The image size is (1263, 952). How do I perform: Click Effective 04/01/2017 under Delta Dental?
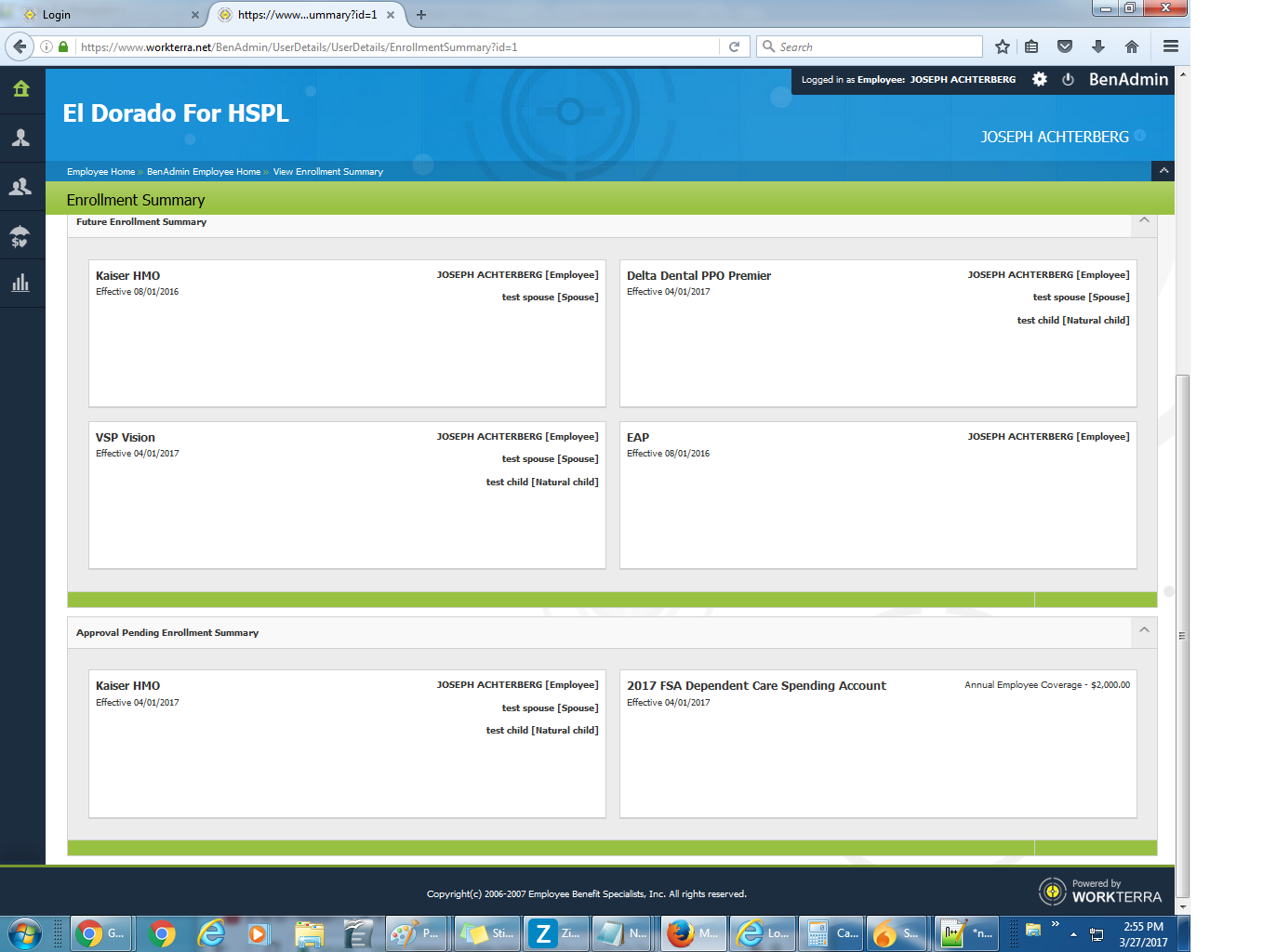pyautogui.click(x=668, y=292)
